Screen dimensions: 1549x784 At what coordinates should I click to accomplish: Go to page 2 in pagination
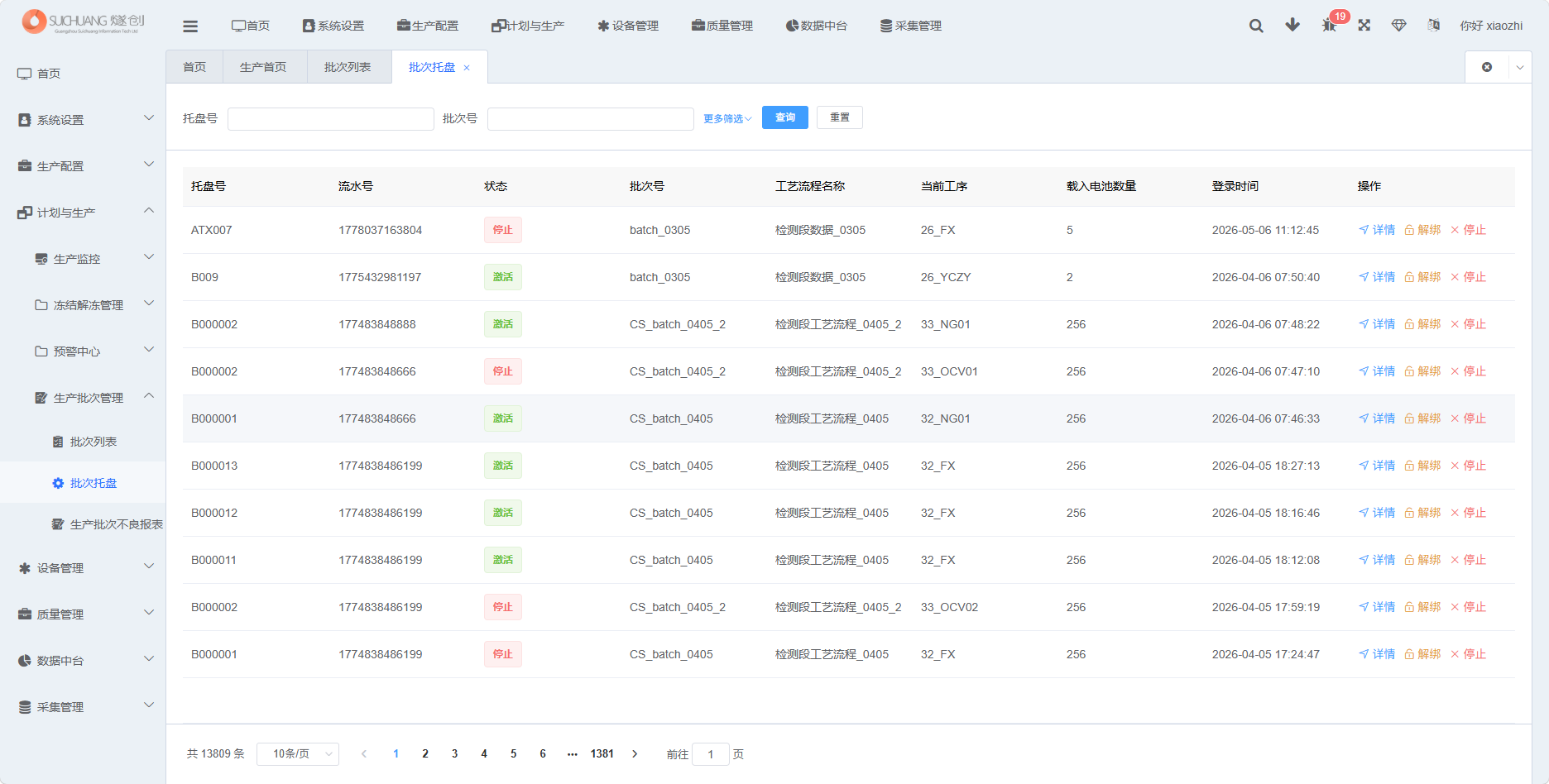click(x=425, y=754)
